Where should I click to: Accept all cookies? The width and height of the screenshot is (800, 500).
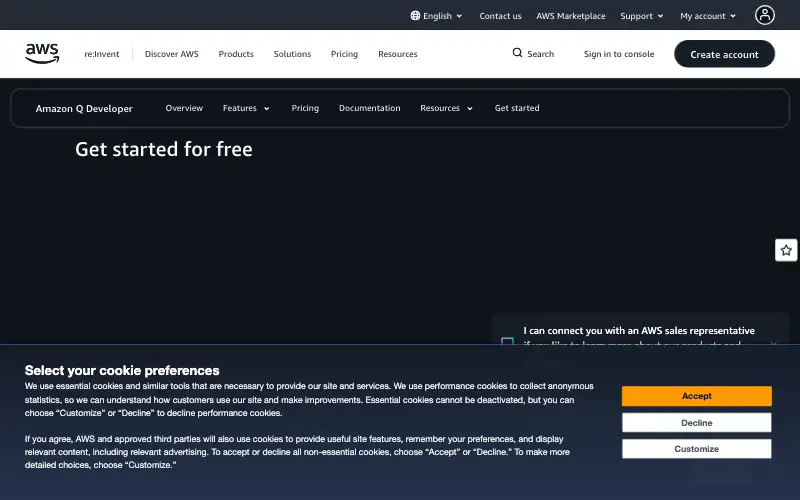click(x=696, y=396)
